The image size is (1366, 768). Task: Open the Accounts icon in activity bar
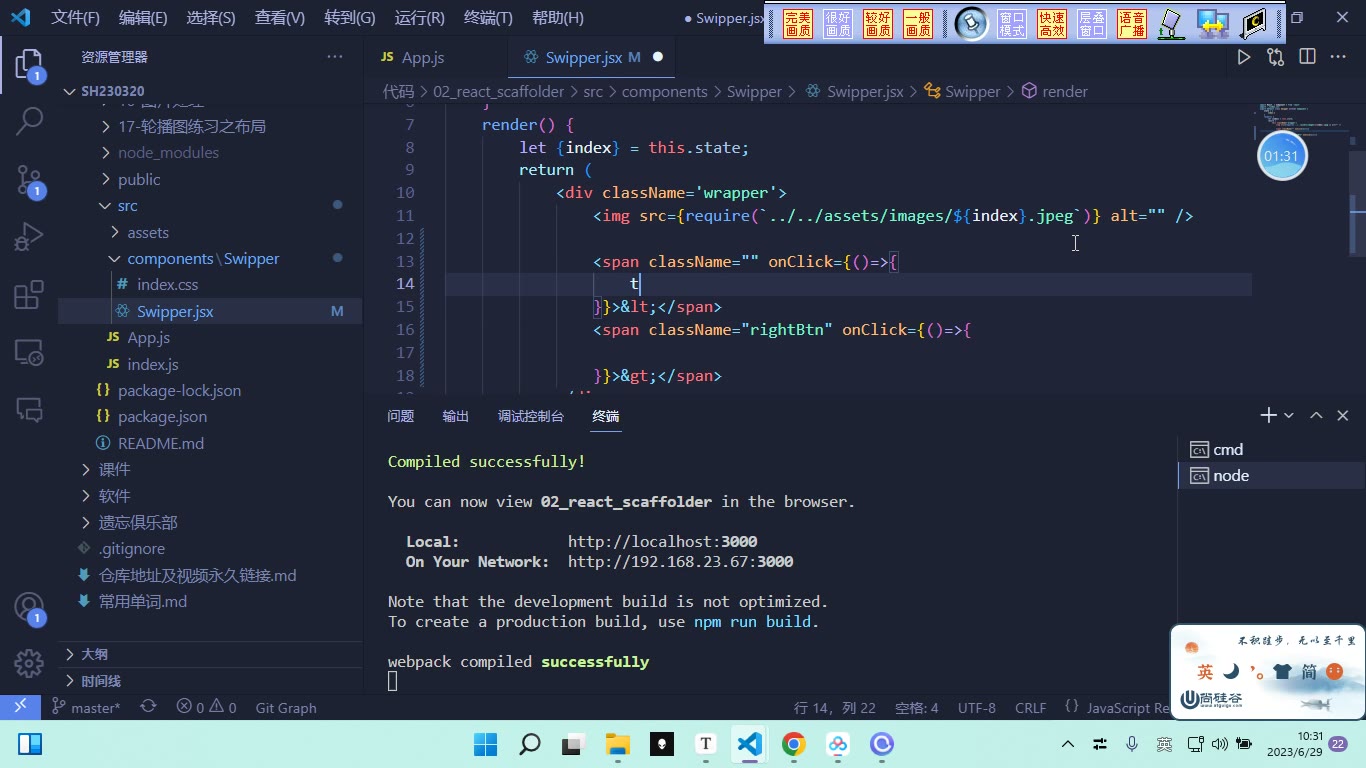[29, 607]
